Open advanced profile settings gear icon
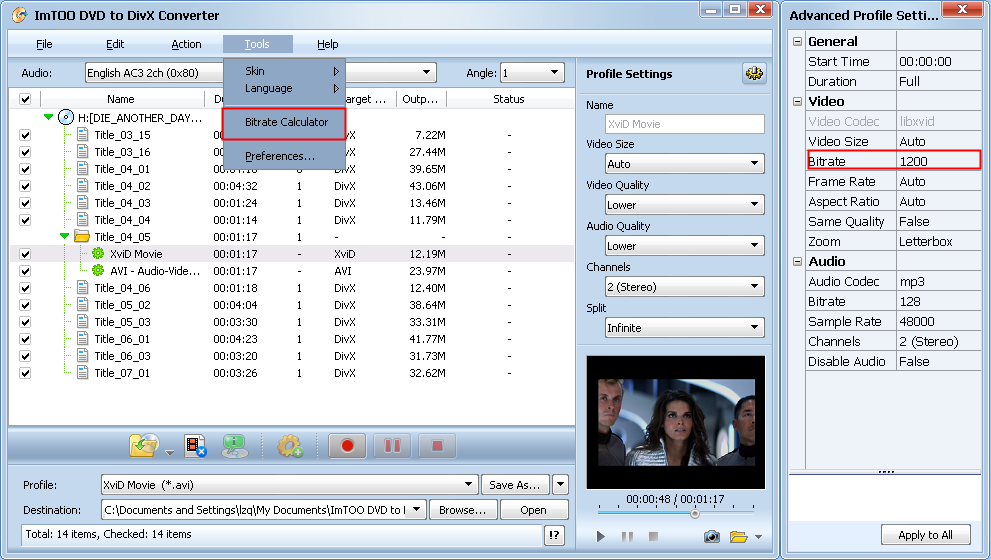Screen dimensions: 991x560 tap(753, 74)
